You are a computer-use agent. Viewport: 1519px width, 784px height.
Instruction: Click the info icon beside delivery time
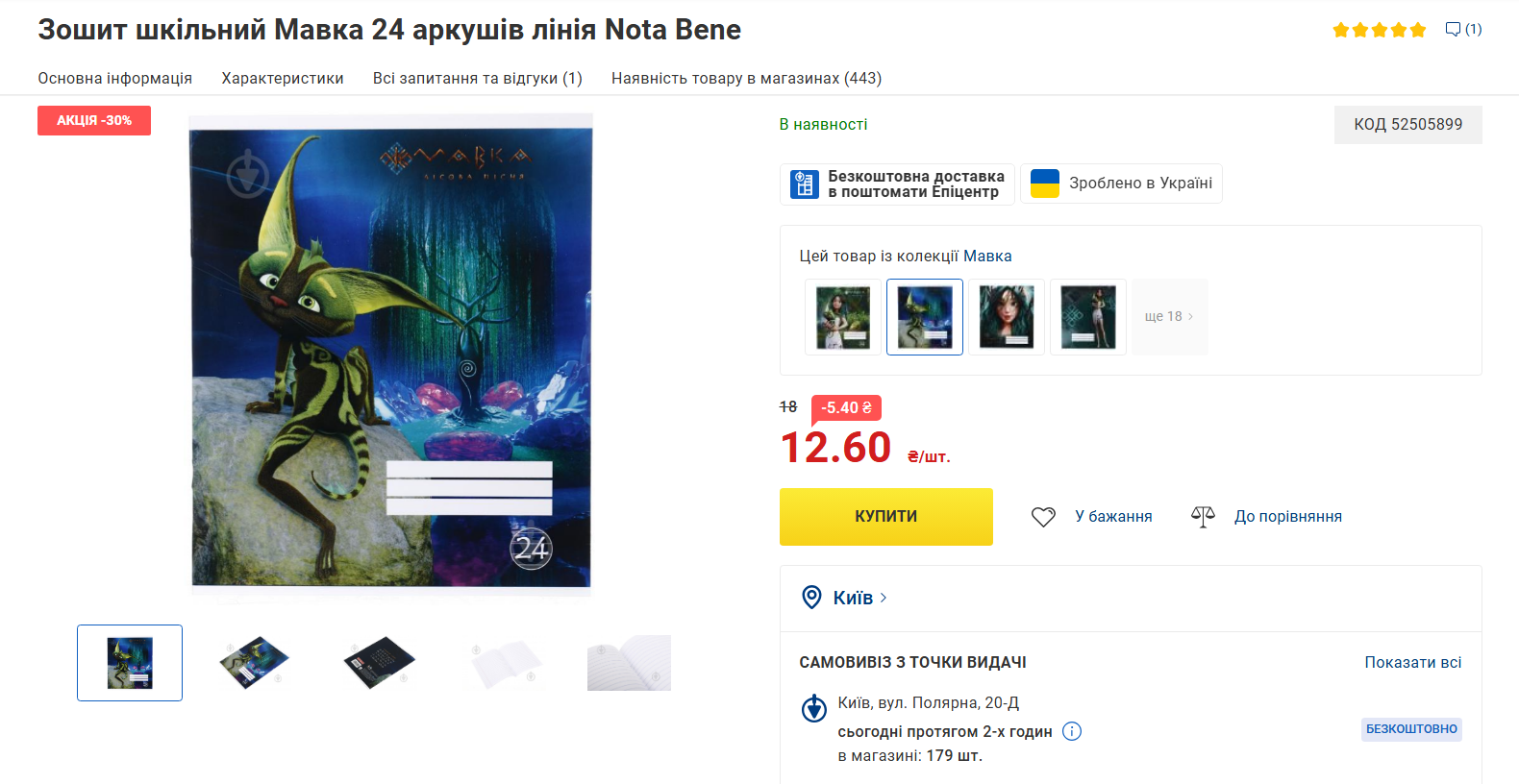[x=1072, y=731]
